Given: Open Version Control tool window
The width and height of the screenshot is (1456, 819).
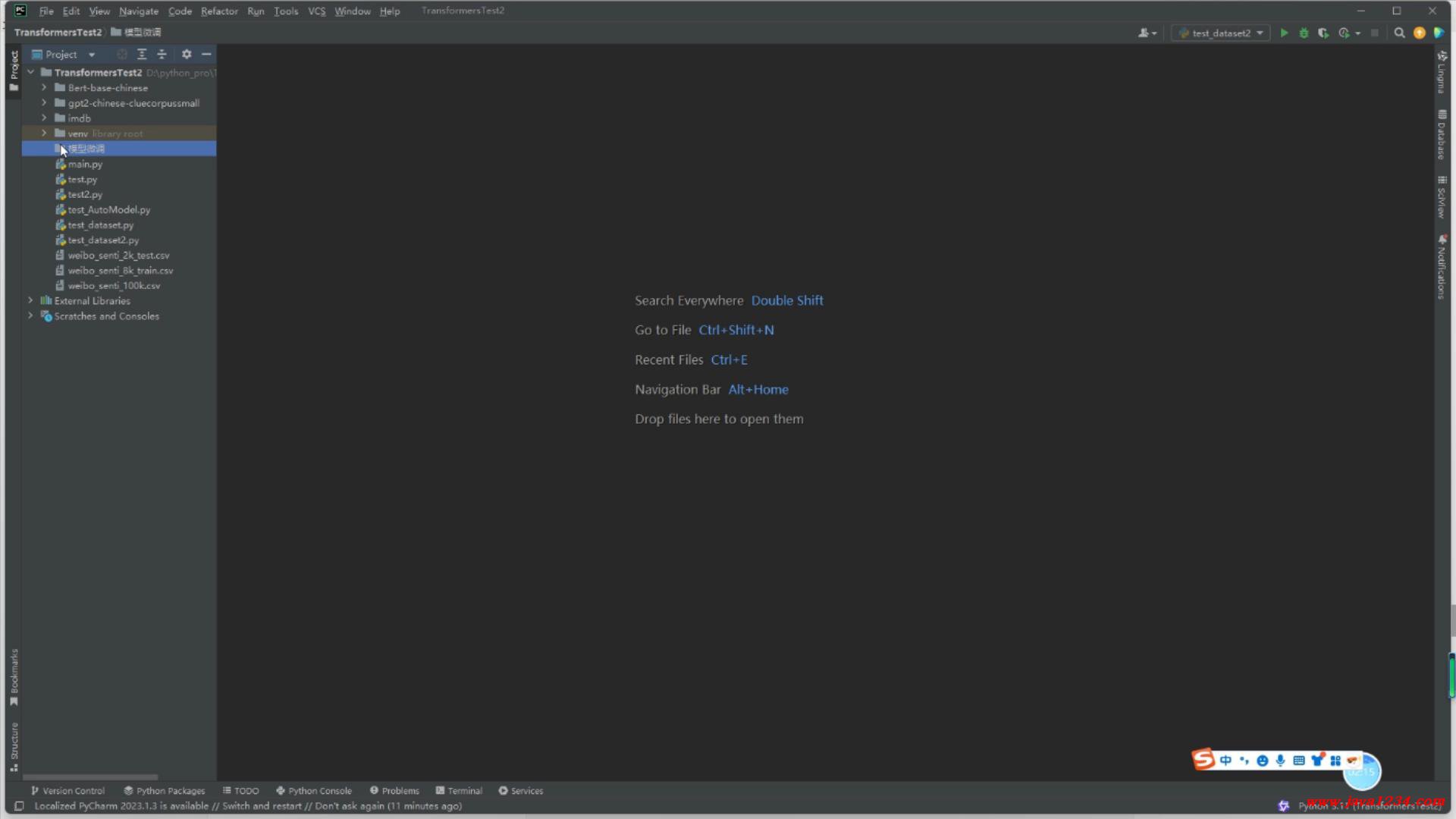Looking at the screenshot, I should coord(67,791).
